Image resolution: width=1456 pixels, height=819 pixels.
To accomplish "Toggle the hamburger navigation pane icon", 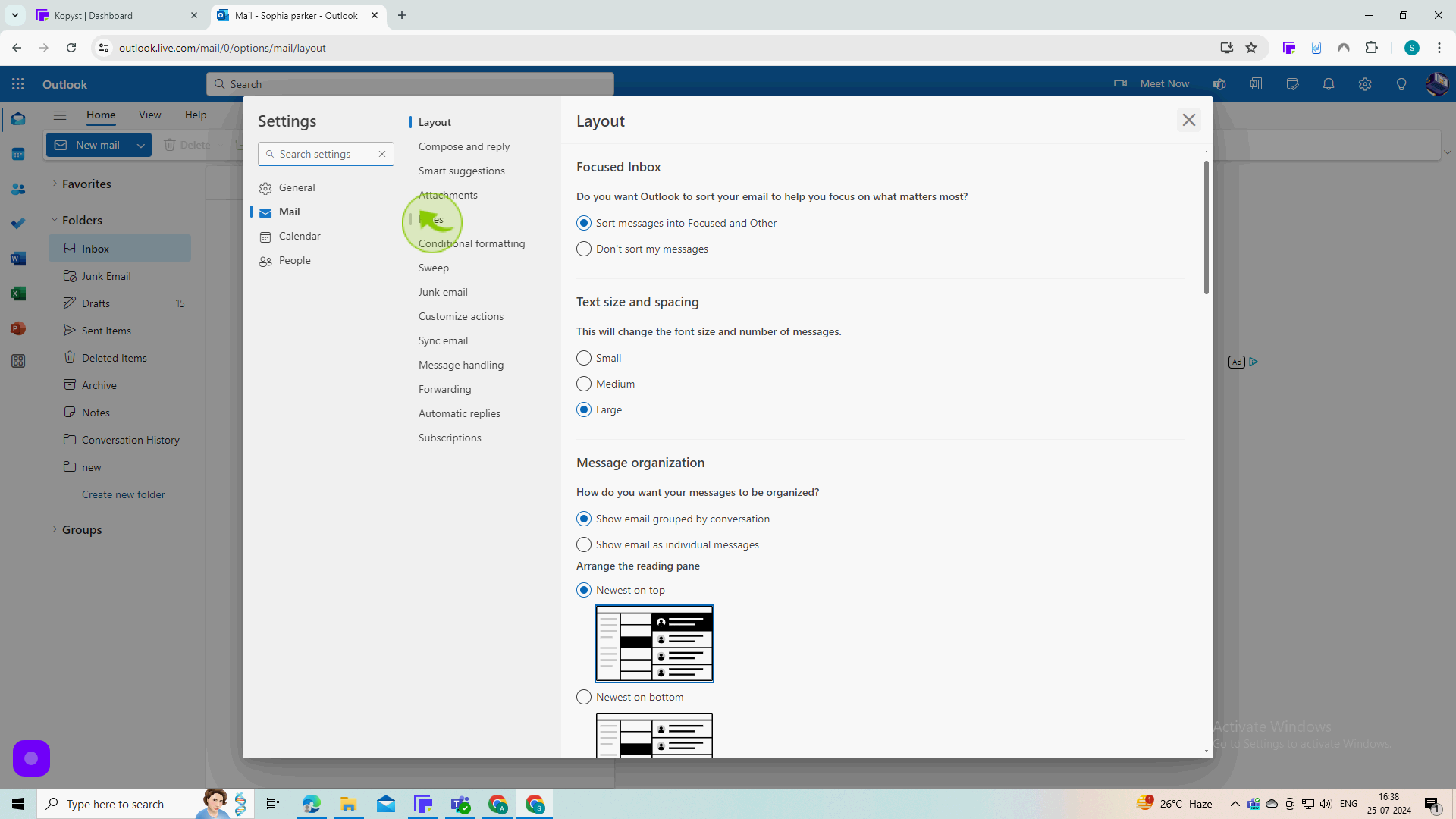I will click(60, 115).
